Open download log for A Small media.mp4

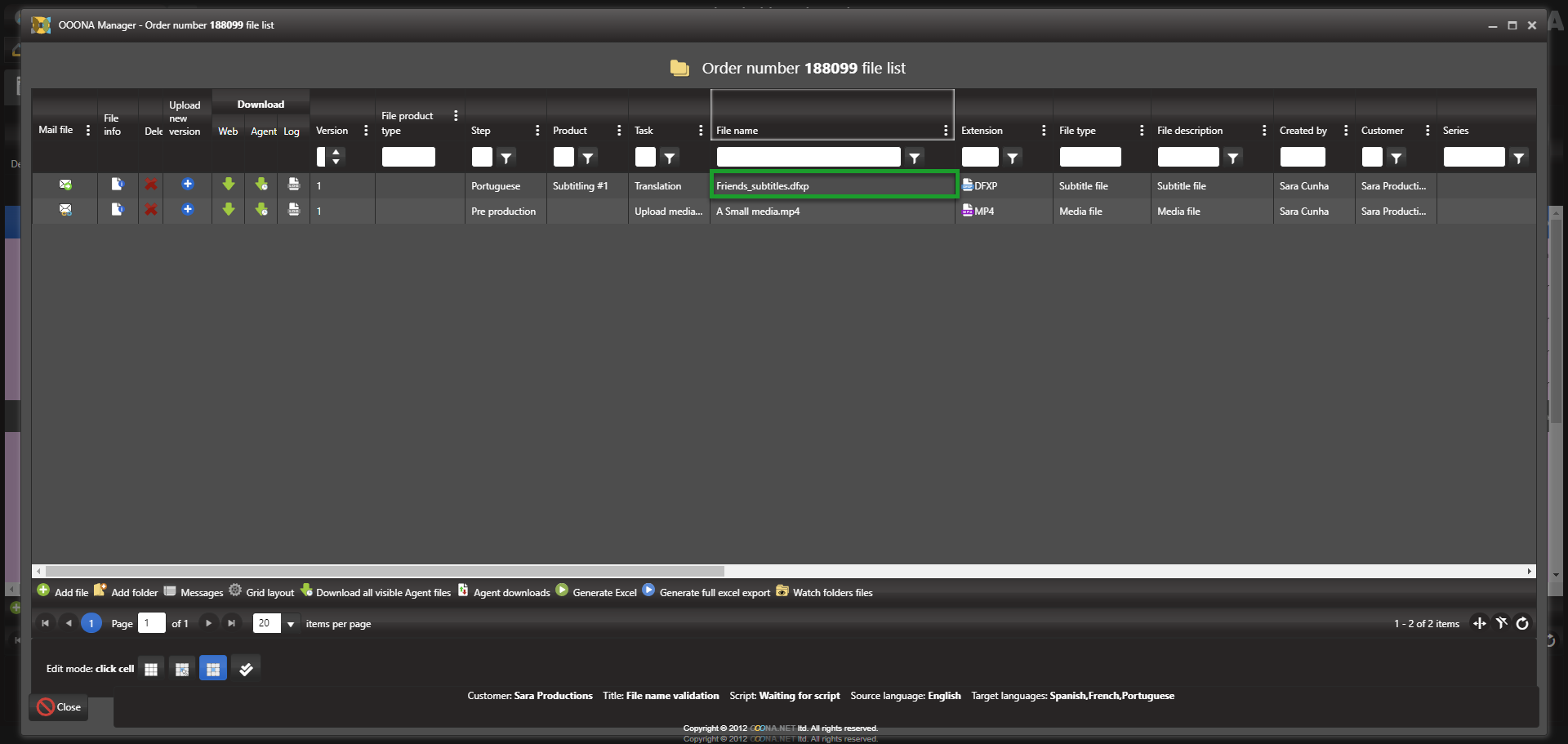pyautogui.click(x=294, y=211)
